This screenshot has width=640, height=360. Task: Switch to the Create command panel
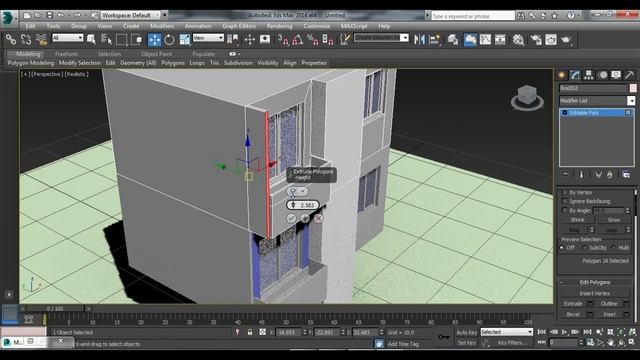tap(562, 75)
